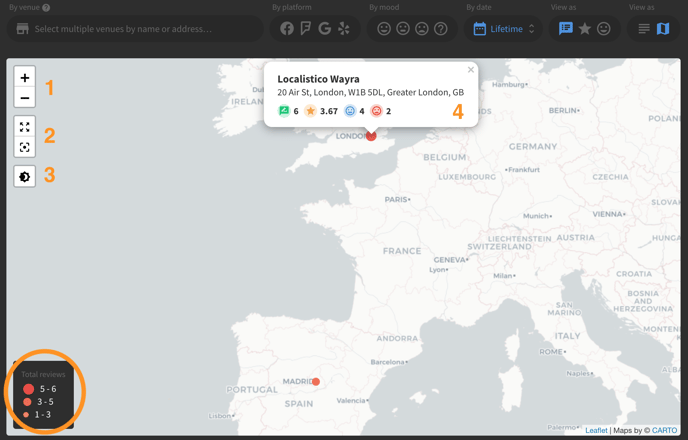The height and width of the screenshot is (440, 688).
Task: Filter reviews by Yelp platform
Action: (x=344, y=29)
